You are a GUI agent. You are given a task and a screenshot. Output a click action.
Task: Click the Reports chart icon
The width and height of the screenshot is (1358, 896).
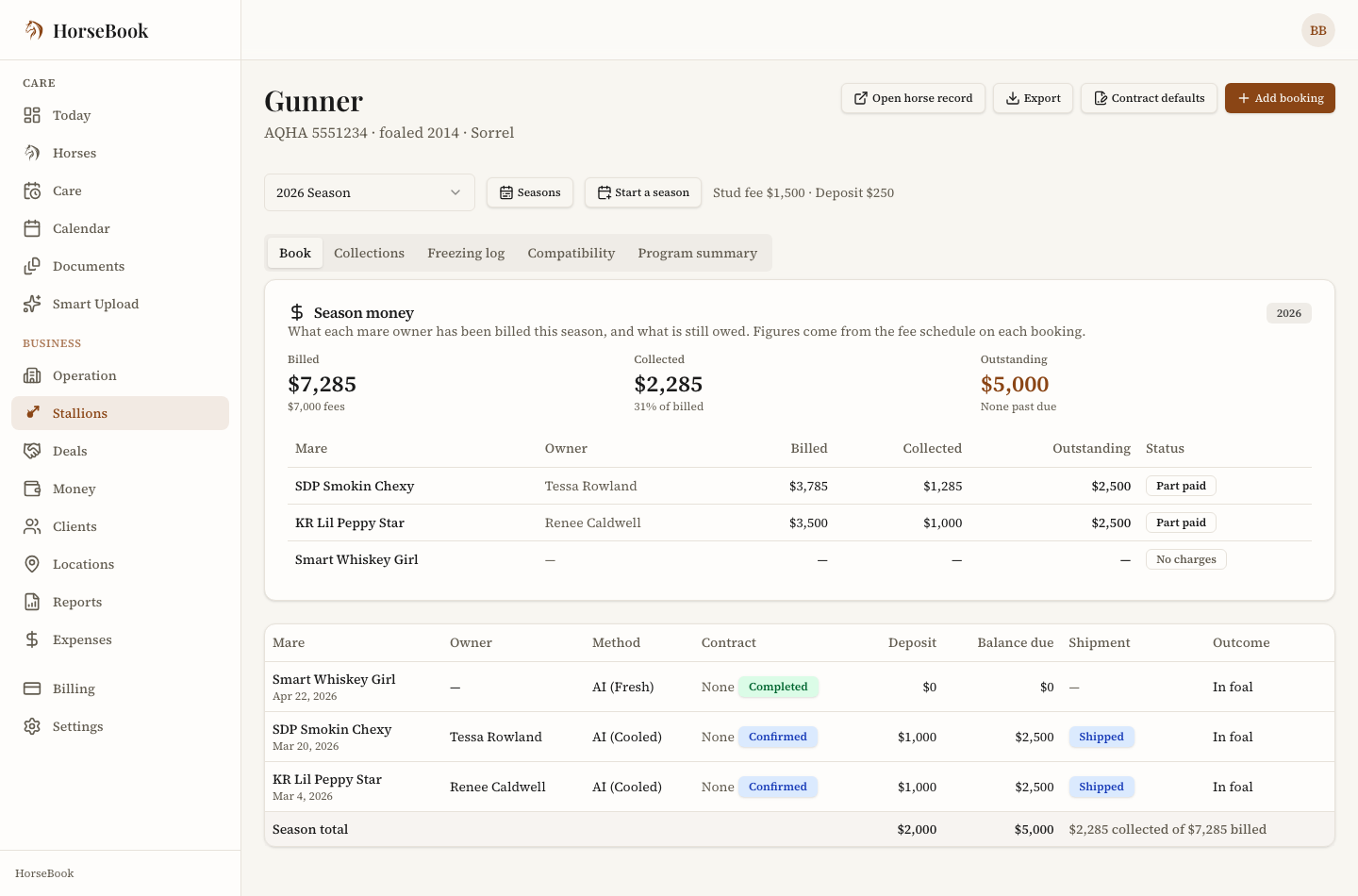point(32,602)
